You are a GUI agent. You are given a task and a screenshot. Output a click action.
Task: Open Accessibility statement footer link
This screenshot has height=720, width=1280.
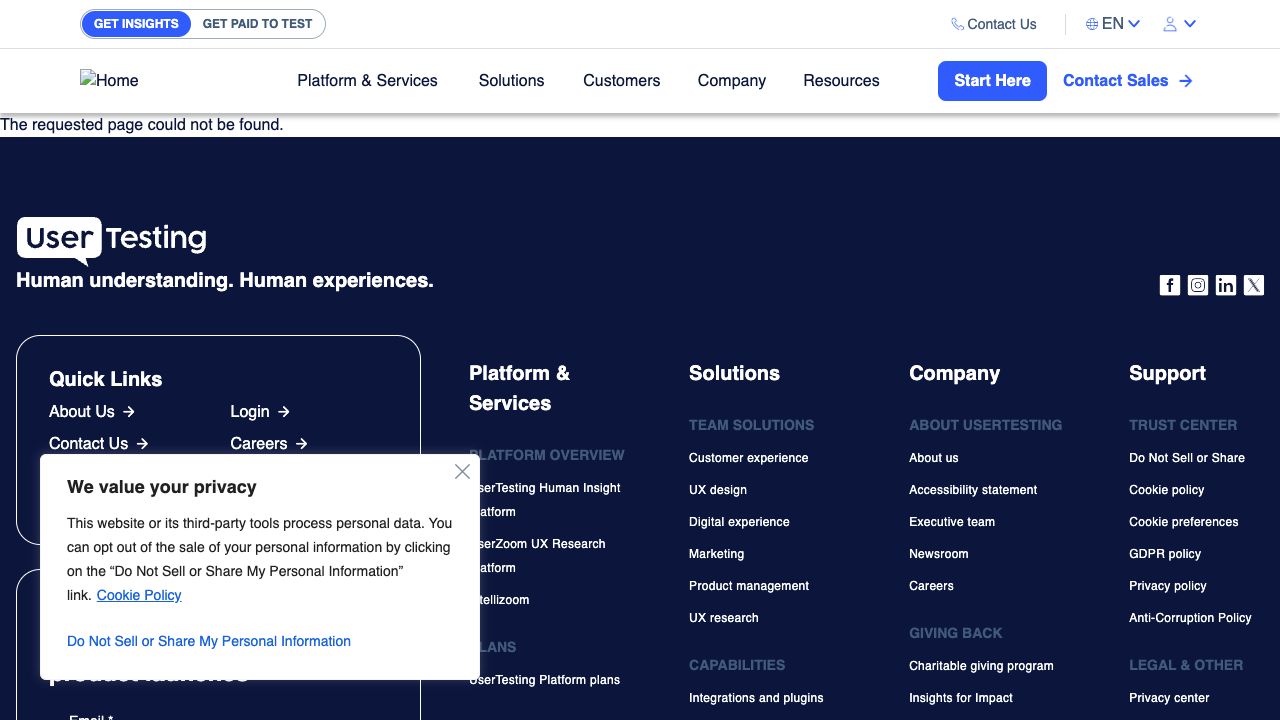(x=972, y=490)
